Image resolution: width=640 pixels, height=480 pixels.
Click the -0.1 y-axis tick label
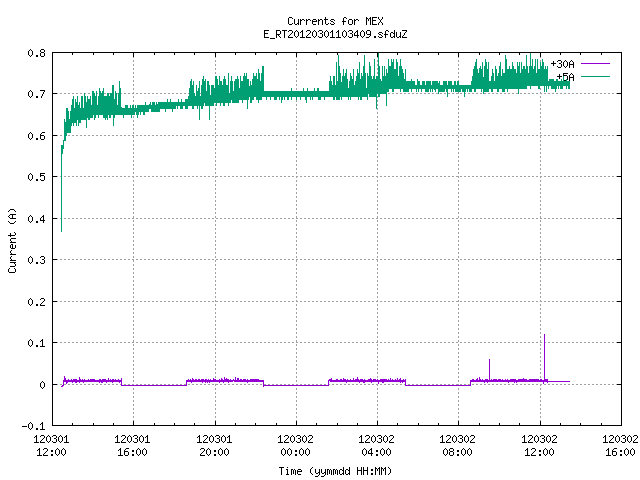coord(33,426)
